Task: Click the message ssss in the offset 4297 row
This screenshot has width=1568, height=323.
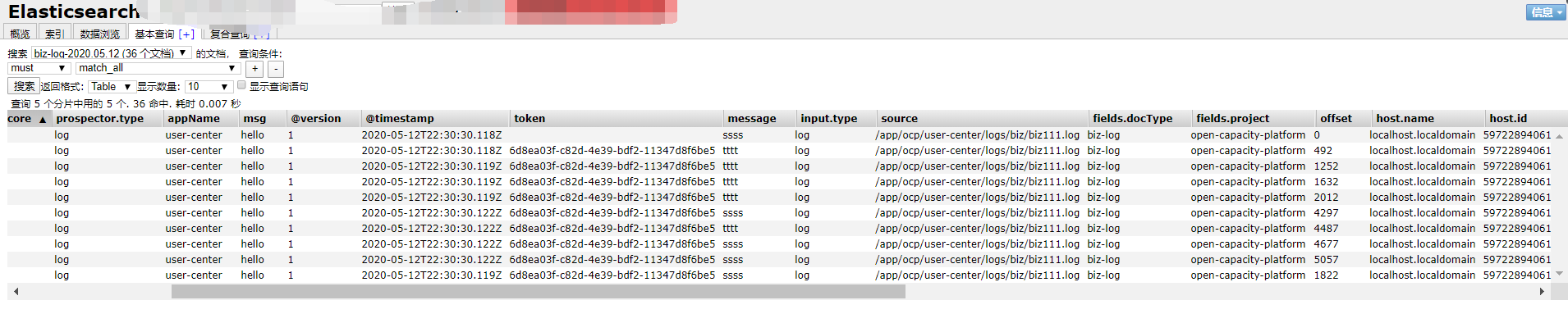Action: [733, 213]
